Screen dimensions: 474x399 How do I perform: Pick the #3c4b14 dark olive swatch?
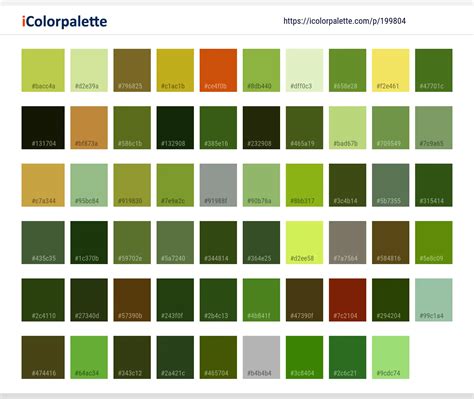[x=347, y=185]
